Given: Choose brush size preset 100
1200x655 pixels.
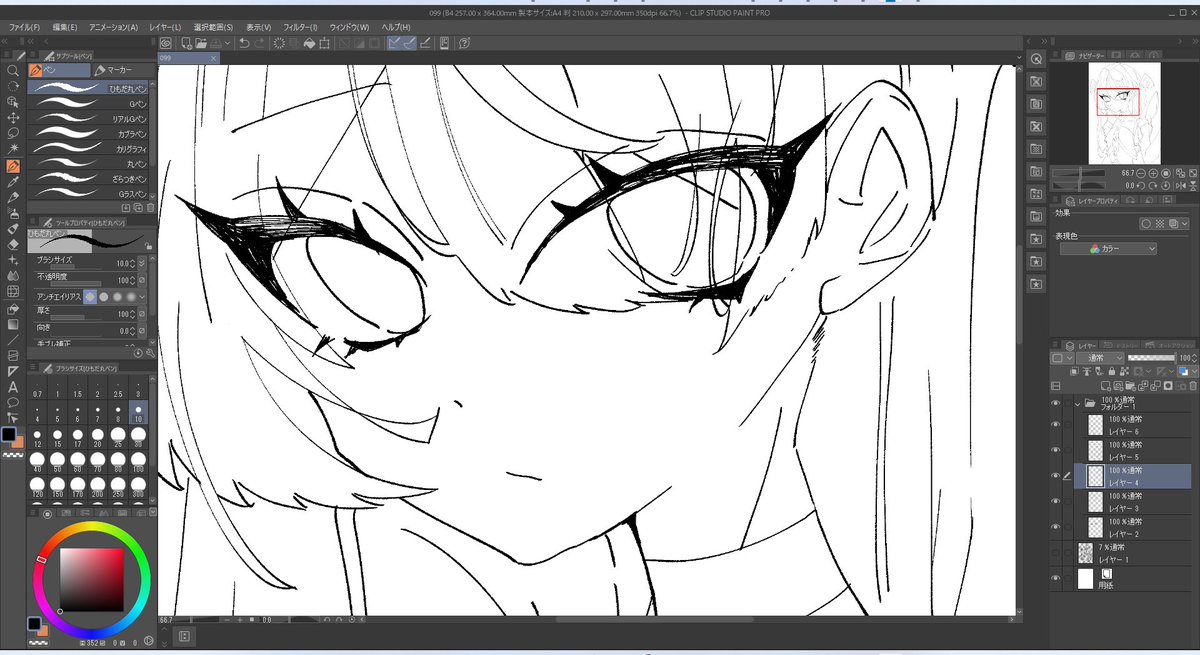Looking at the screenshot, I should pos(140,462).
